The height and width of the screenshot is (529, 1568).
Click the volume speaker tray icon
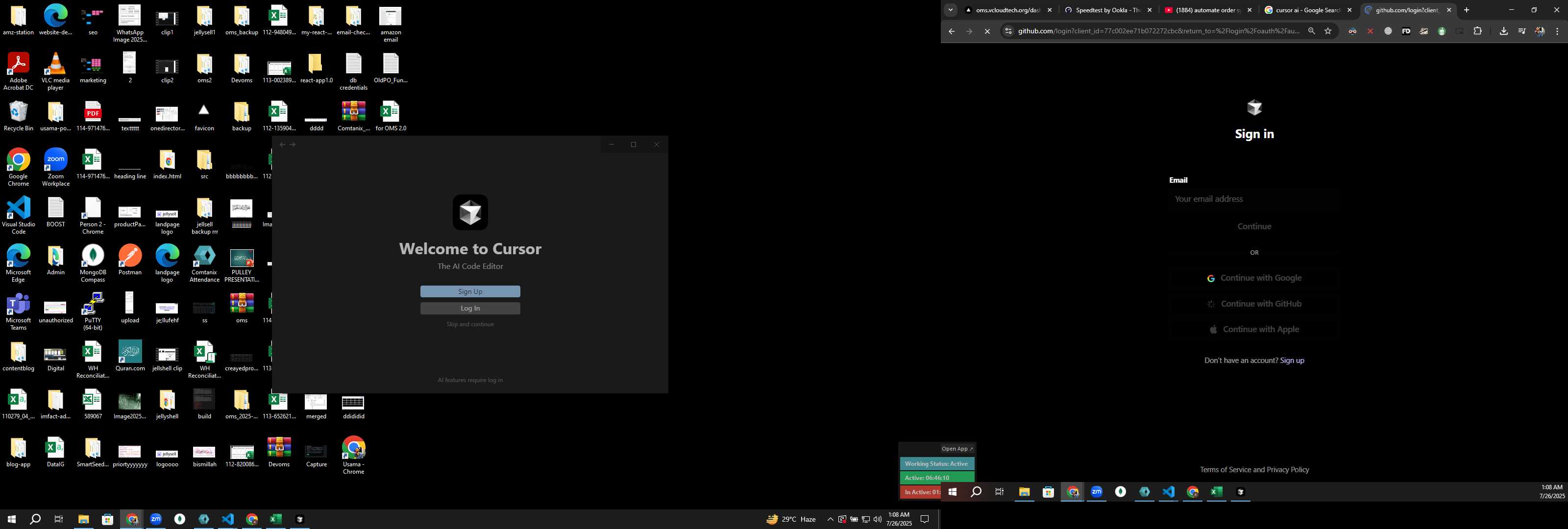pyautogui.click(x=877, y=519)
